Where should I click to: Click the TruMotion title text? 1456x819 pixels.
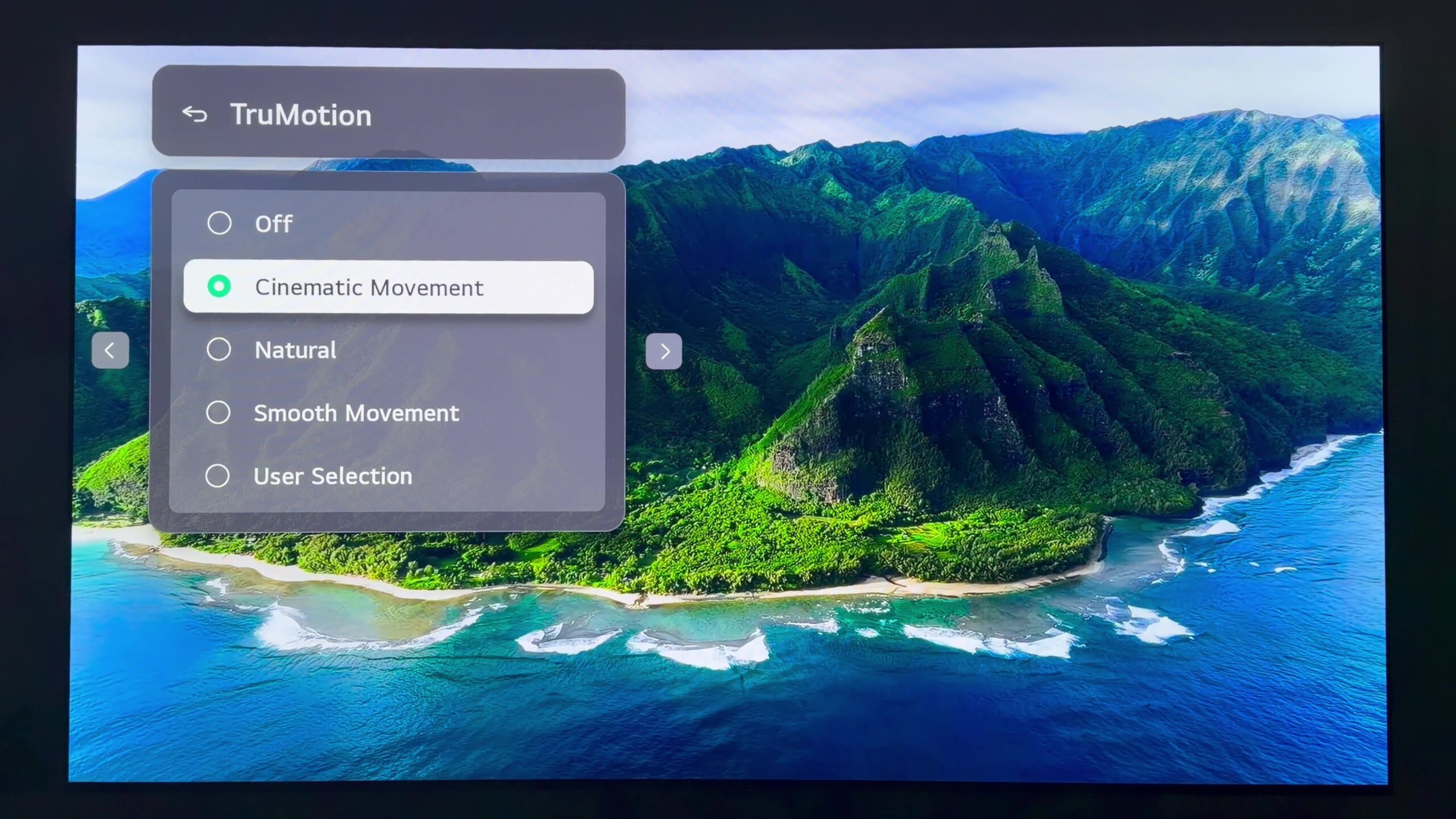301,115
